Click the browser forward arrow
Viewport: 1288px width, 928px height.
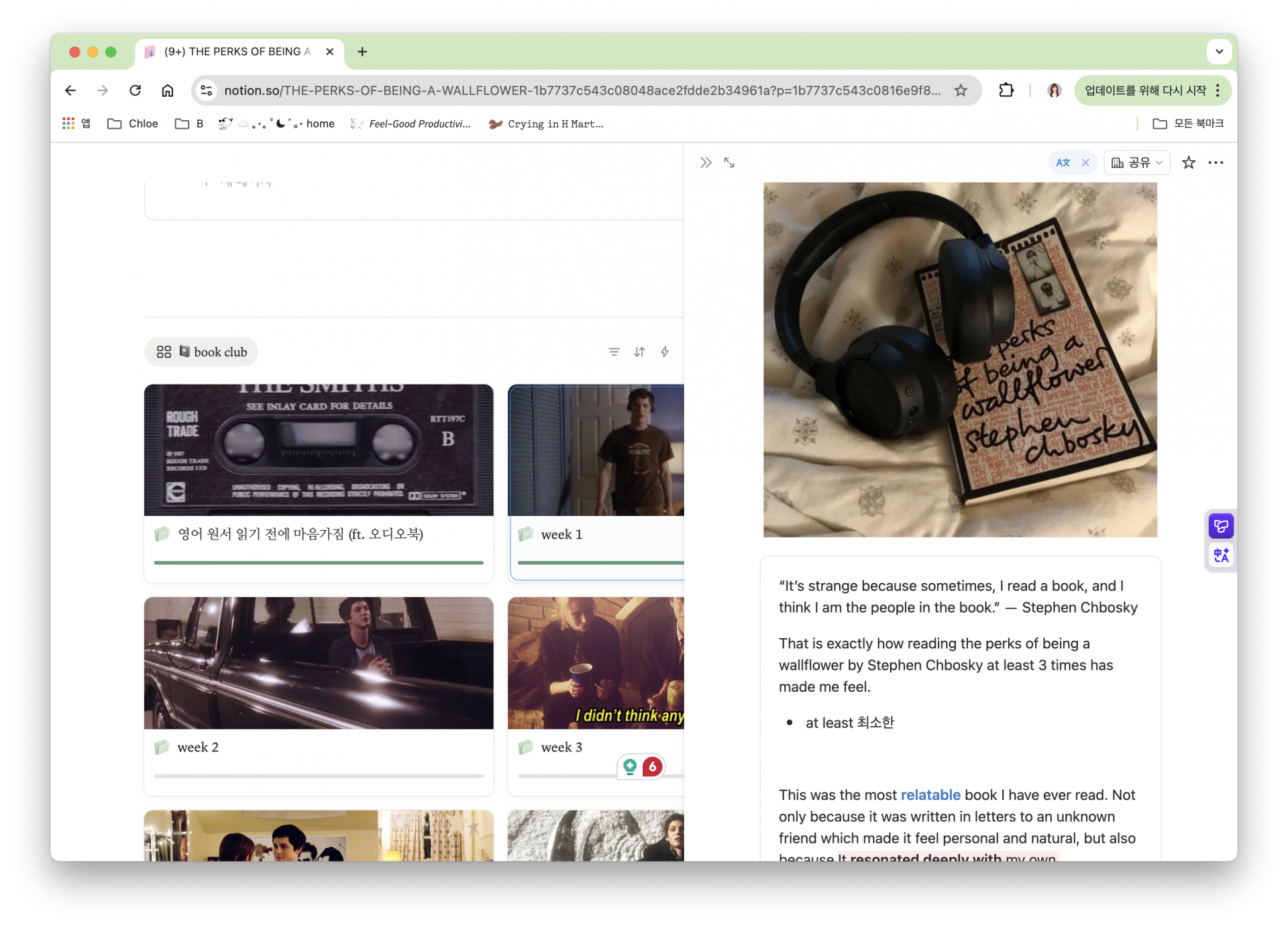click(103, 91)
